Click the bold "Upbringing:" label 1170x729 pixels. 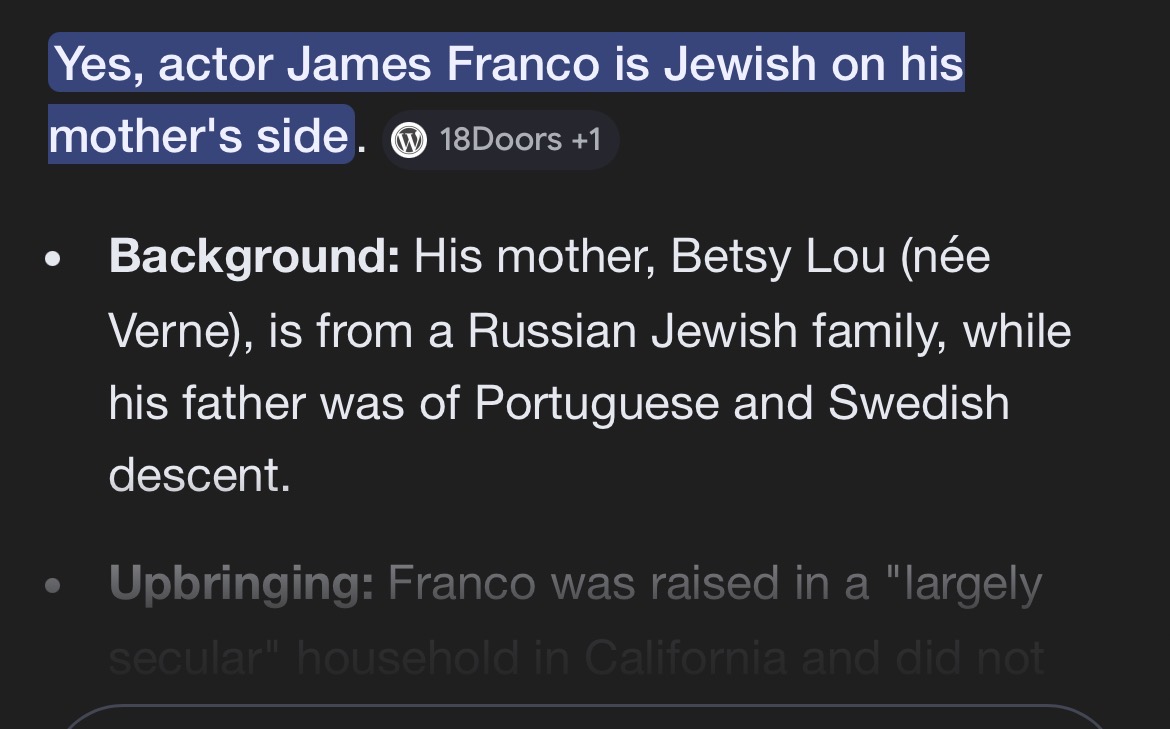click(241, 582)
